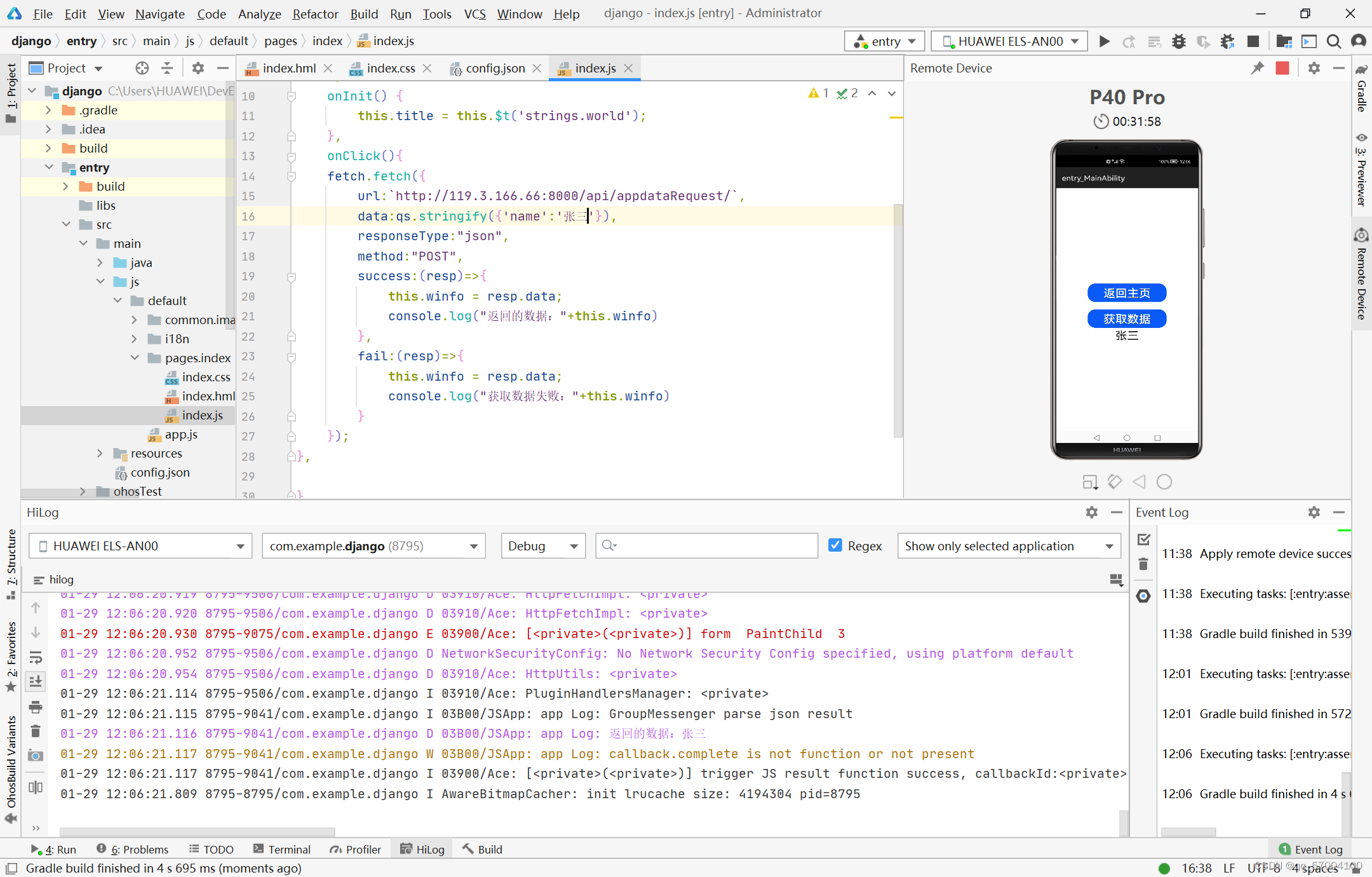Click the locate file target icon in Project panel
This screenshot has height=877, width=1372.
(x=142, y=68)
